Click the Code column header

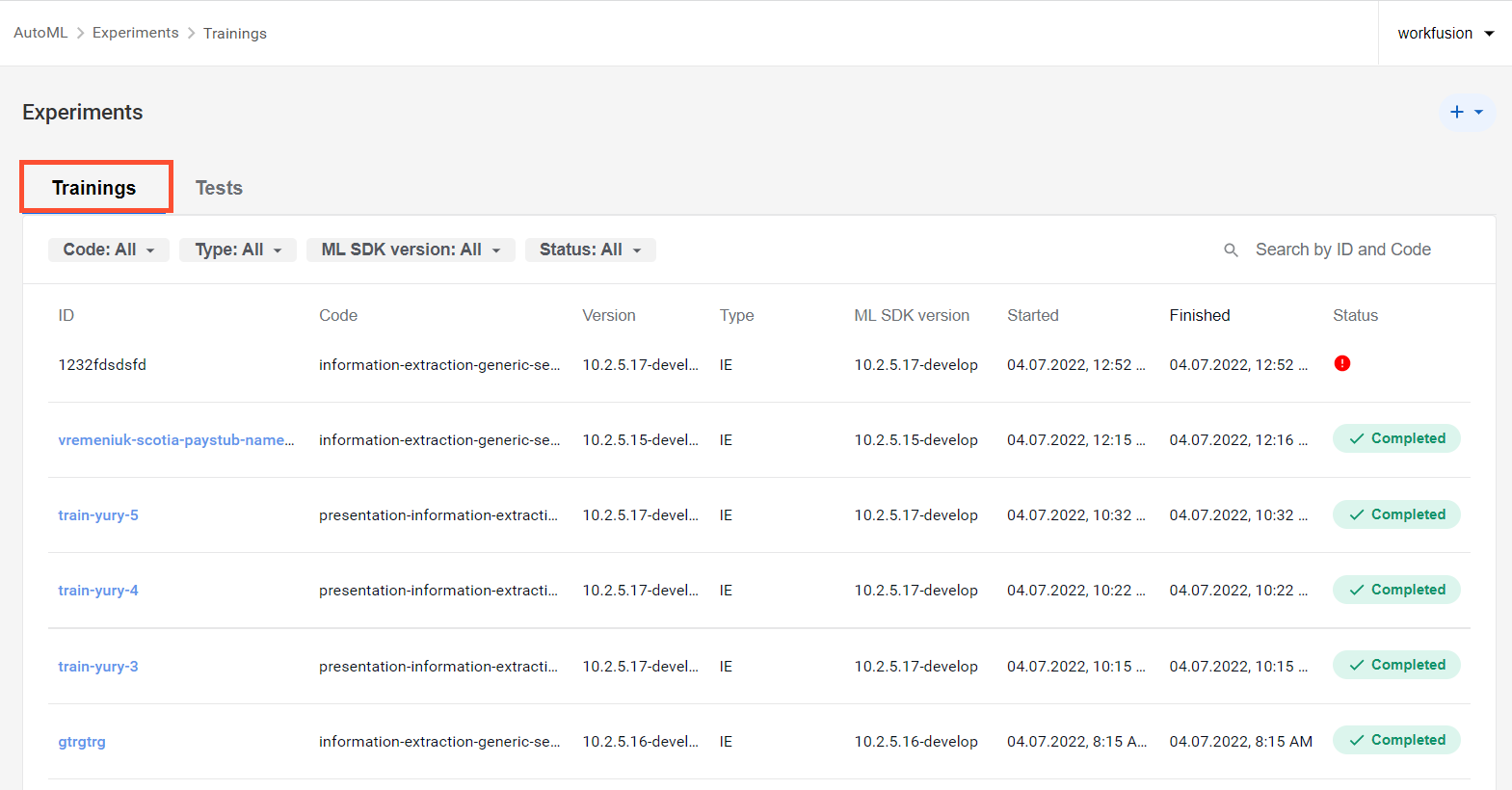[338, 315]
